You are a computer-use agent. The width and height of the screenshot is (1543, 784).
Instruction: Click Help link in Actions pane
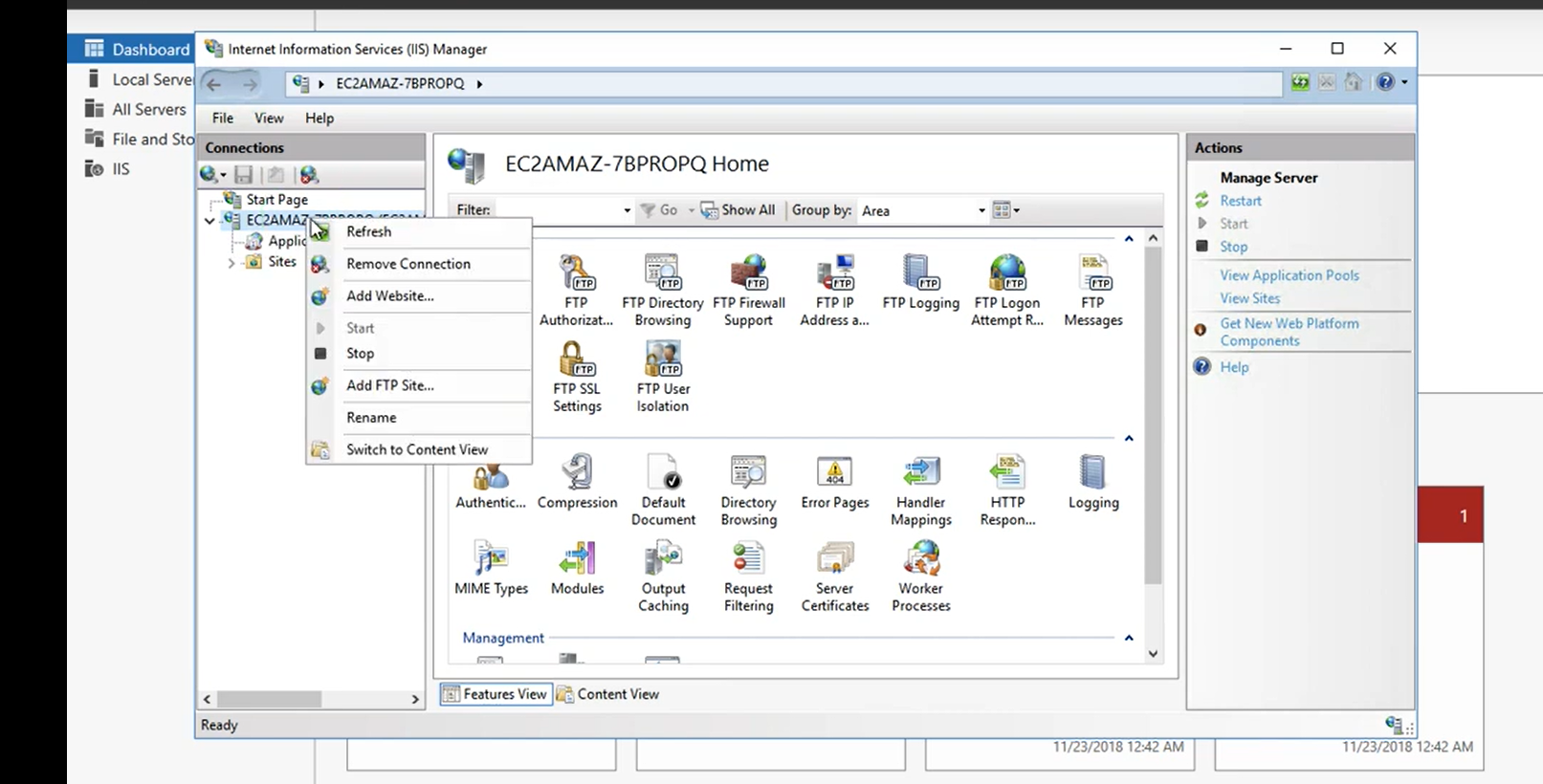point(1234,367)
